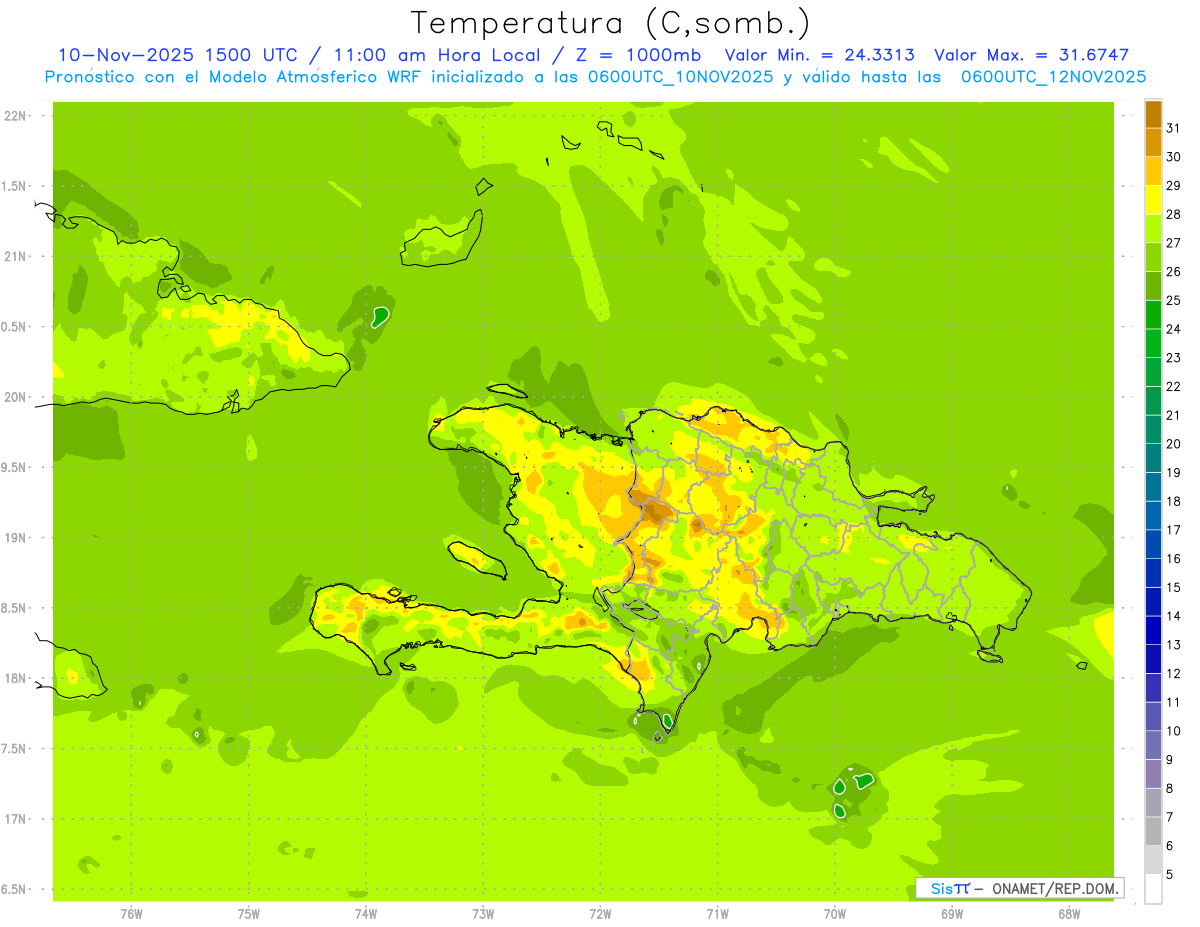This screenshot has width=1200, height=927.
Task: Click the '74W' longitude label
Action: (x=366, y=913)
